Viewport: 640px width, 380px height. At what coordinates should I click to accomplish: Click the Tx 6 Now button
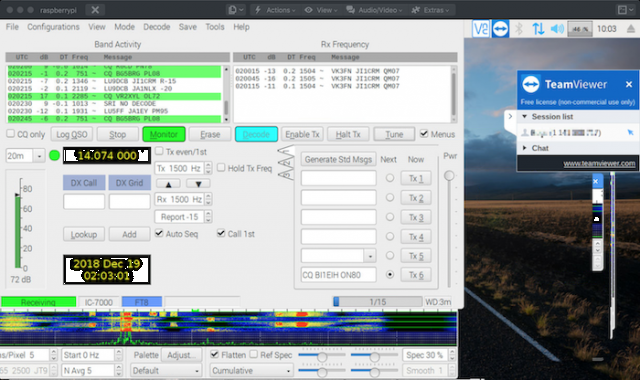tap(416, 275)
